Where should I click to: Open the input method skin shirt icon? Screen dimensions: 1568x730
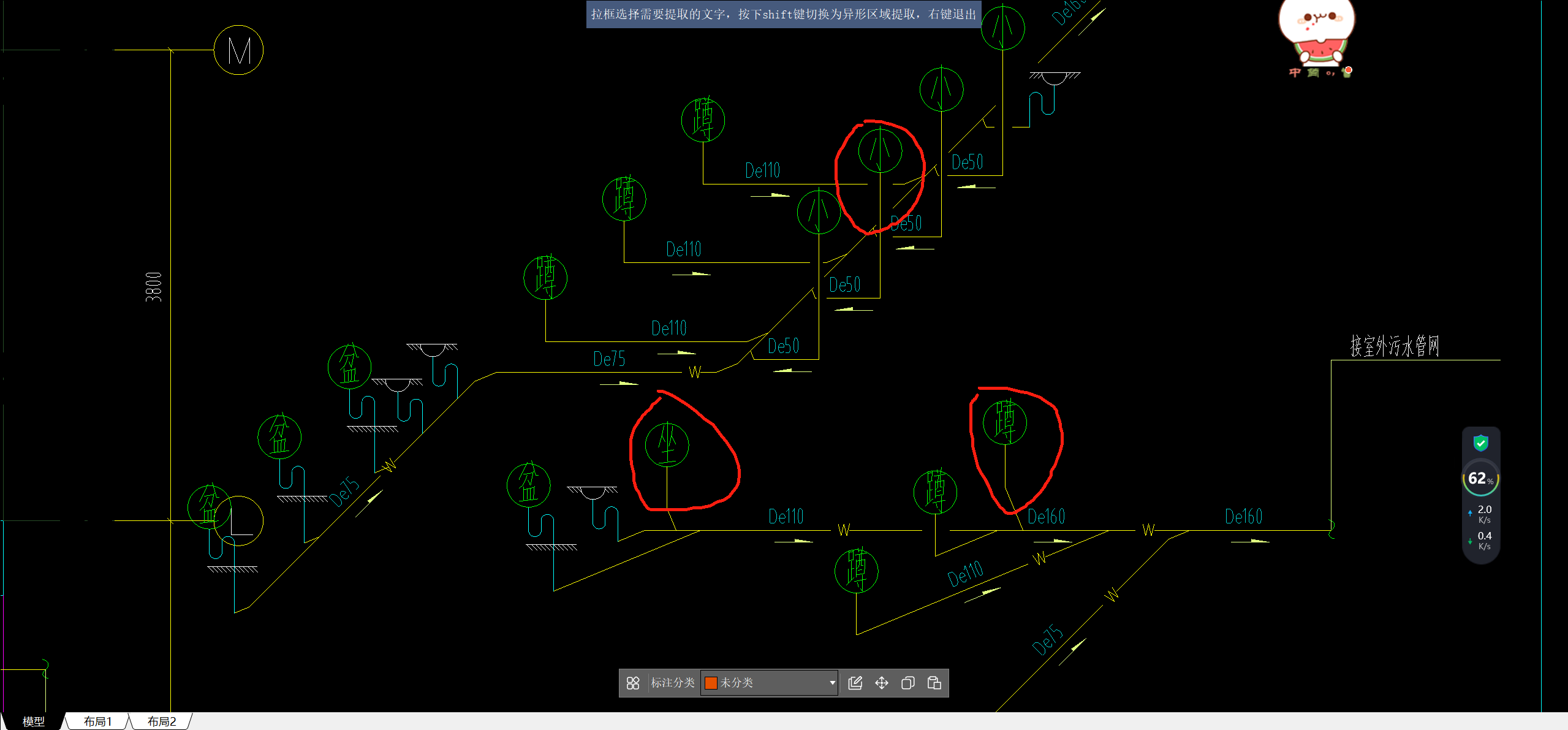tap(1347, 72)
